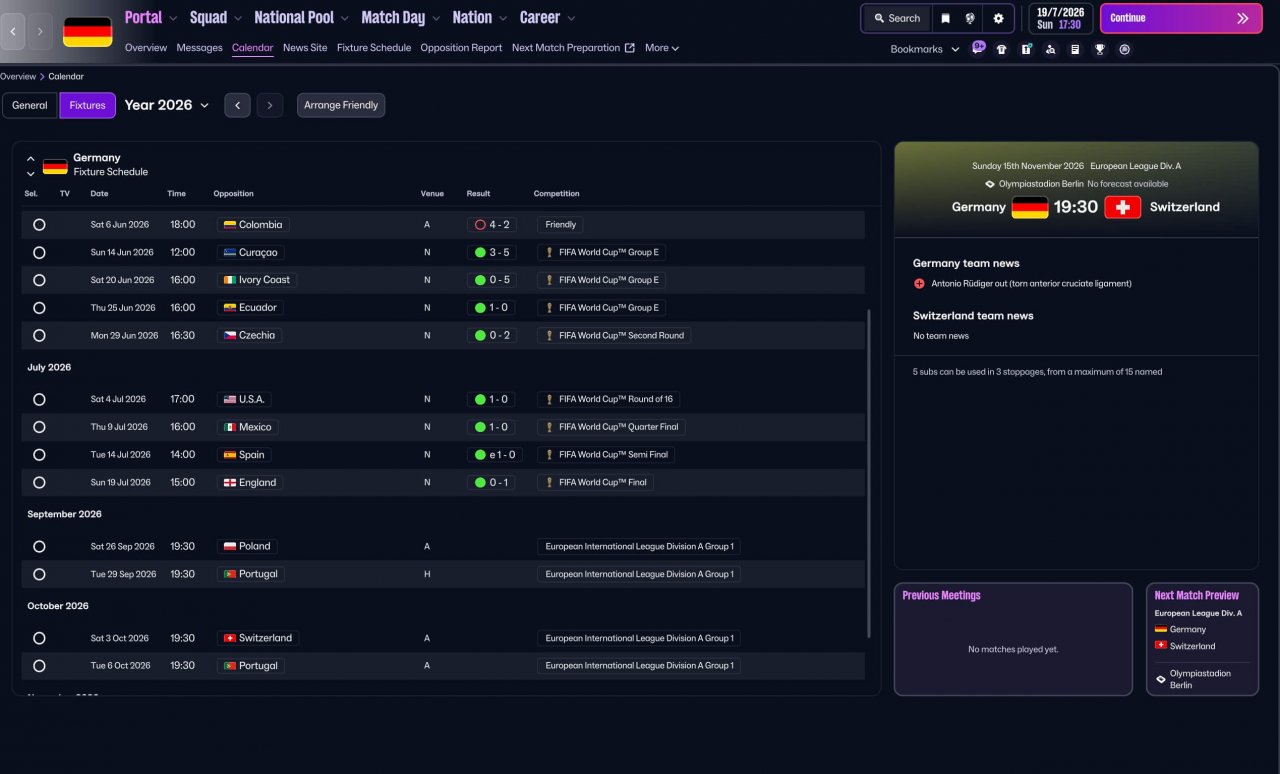Open the circular badge bookmark shortcut
Image resolution: width=1280 pixels, height=774 pixels.
pyautogui.click(x=1124, y=49)
